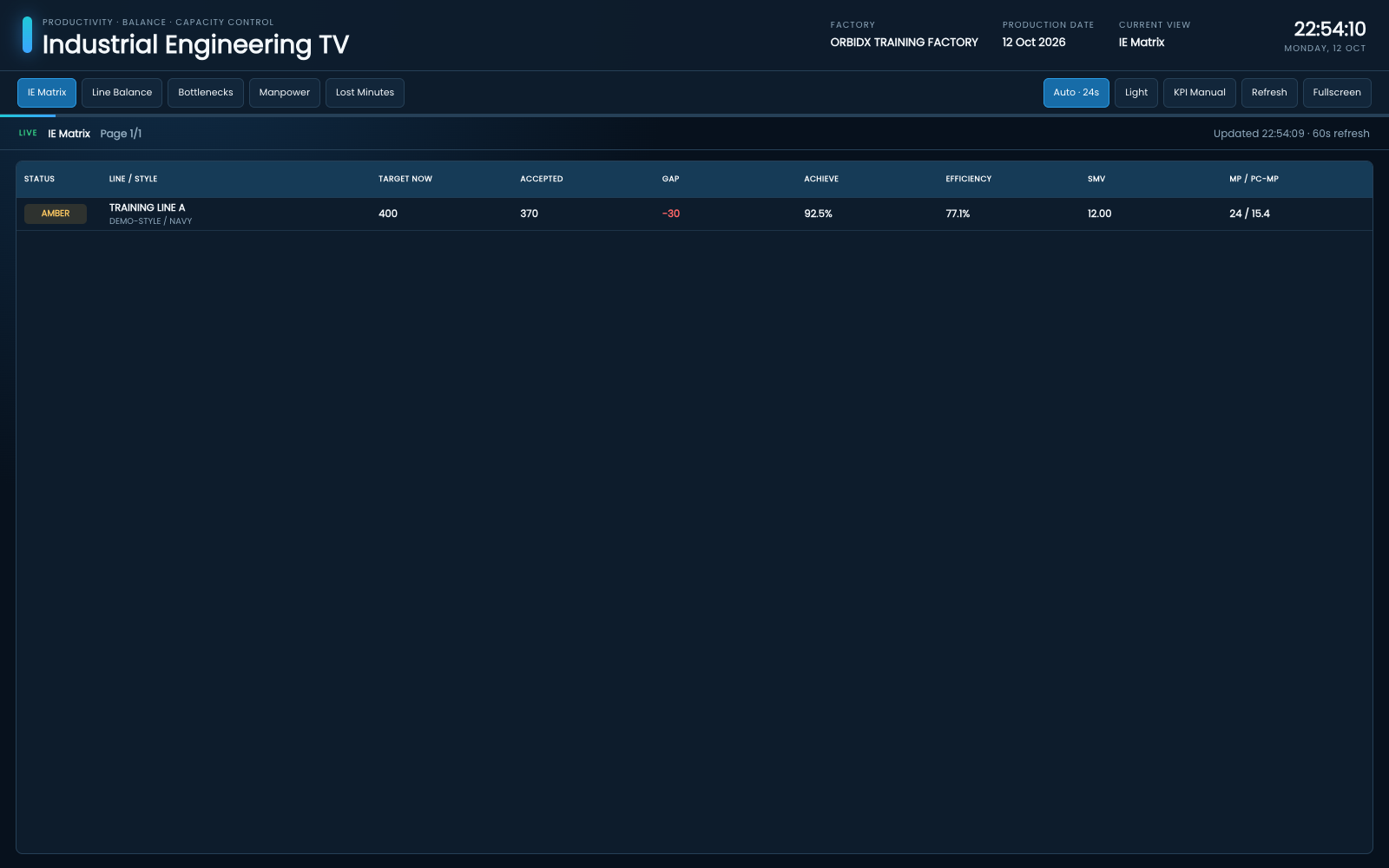Click the Current View IE Matrix value

tap(1142, 43)
